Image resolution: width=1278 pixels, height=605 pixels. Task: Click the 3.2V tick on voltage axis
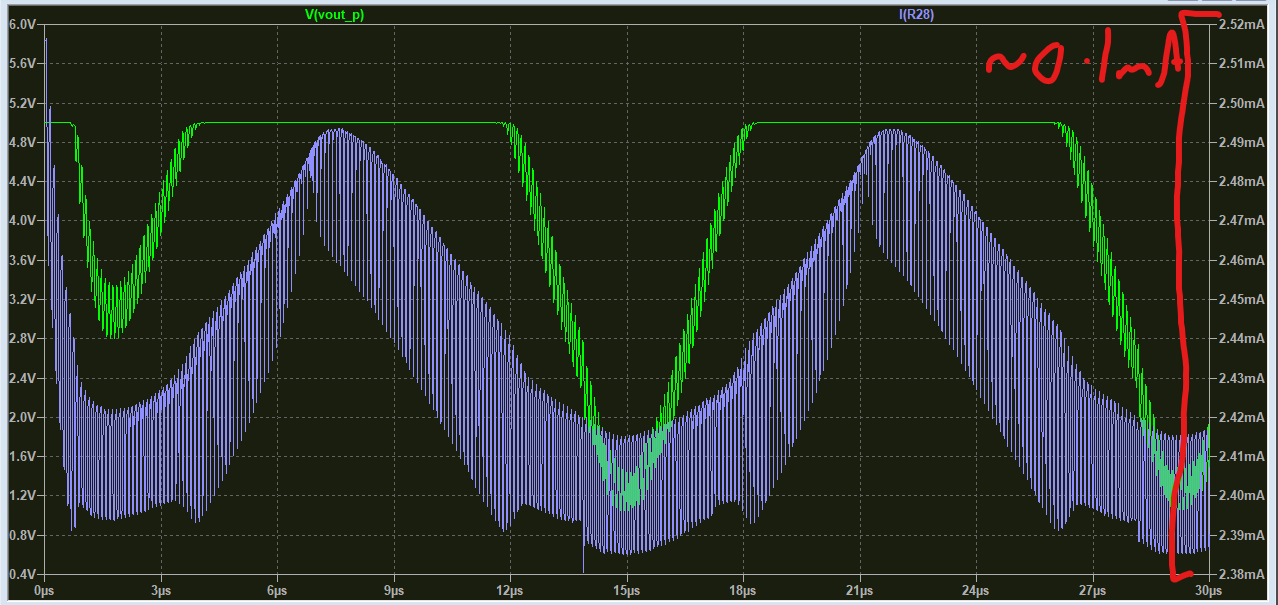[21, 300]
